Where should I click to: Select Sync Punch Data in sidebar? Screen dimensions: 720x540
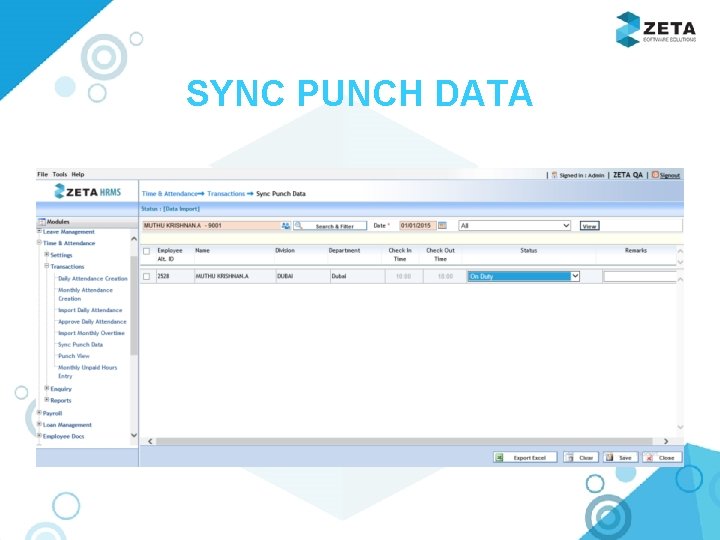pyautogui.click(x=80, y=344)
